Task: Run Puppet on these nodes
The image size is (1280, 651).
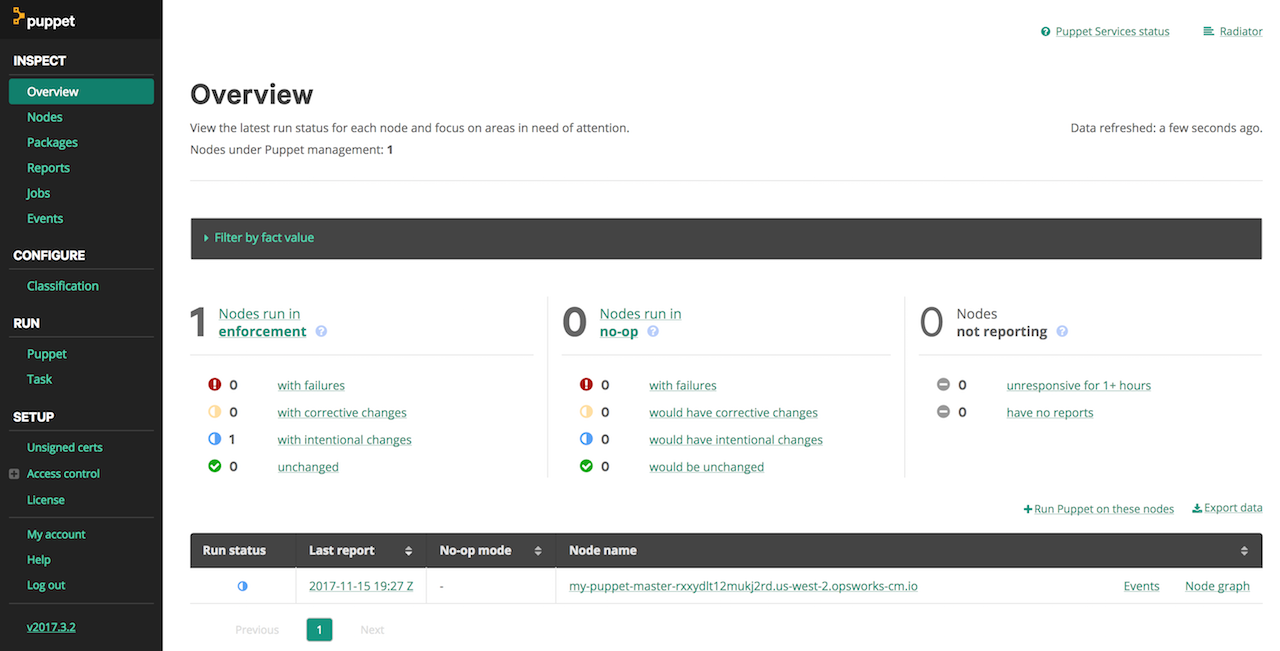Action: [x=1099, y=509]
